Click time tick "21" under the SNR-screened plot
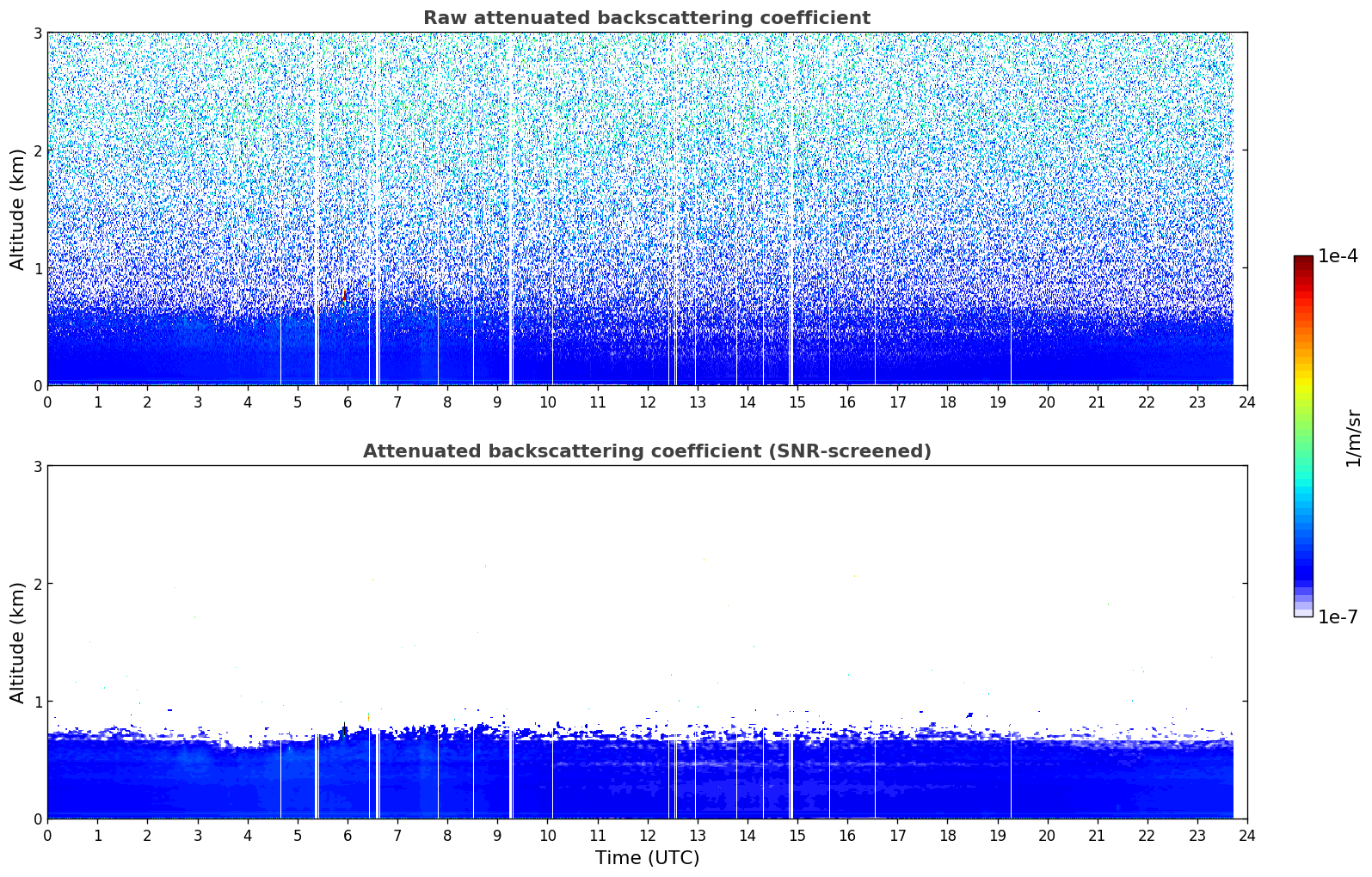This screenshot has width=1372, height=877. (1098, 835)
